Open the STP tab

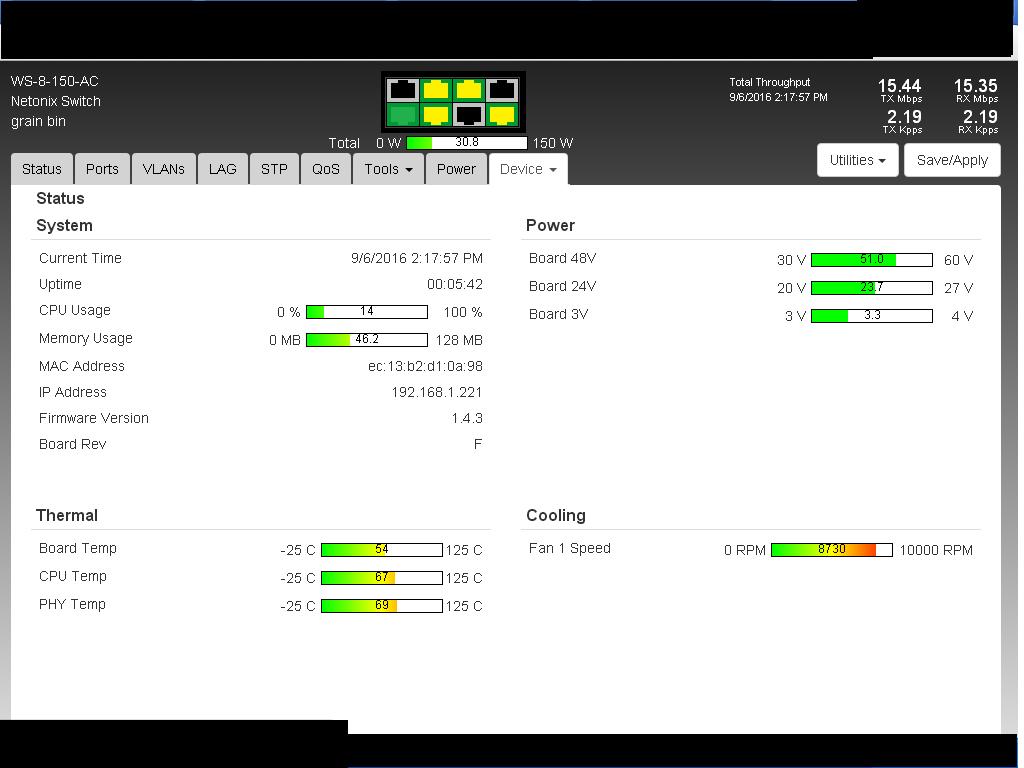pos(274,169)
